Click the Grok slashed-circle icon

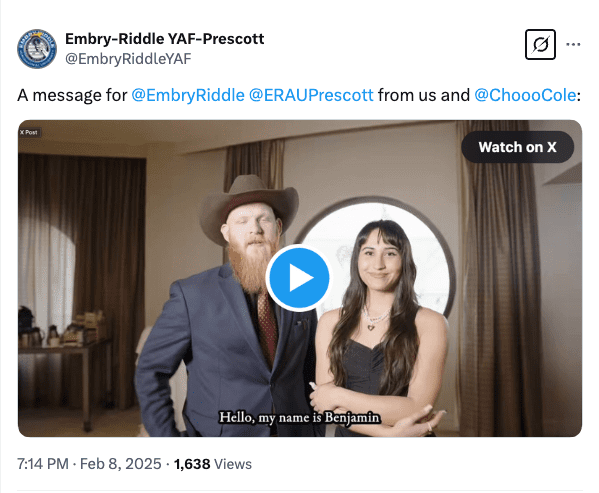tap(540, 45)
